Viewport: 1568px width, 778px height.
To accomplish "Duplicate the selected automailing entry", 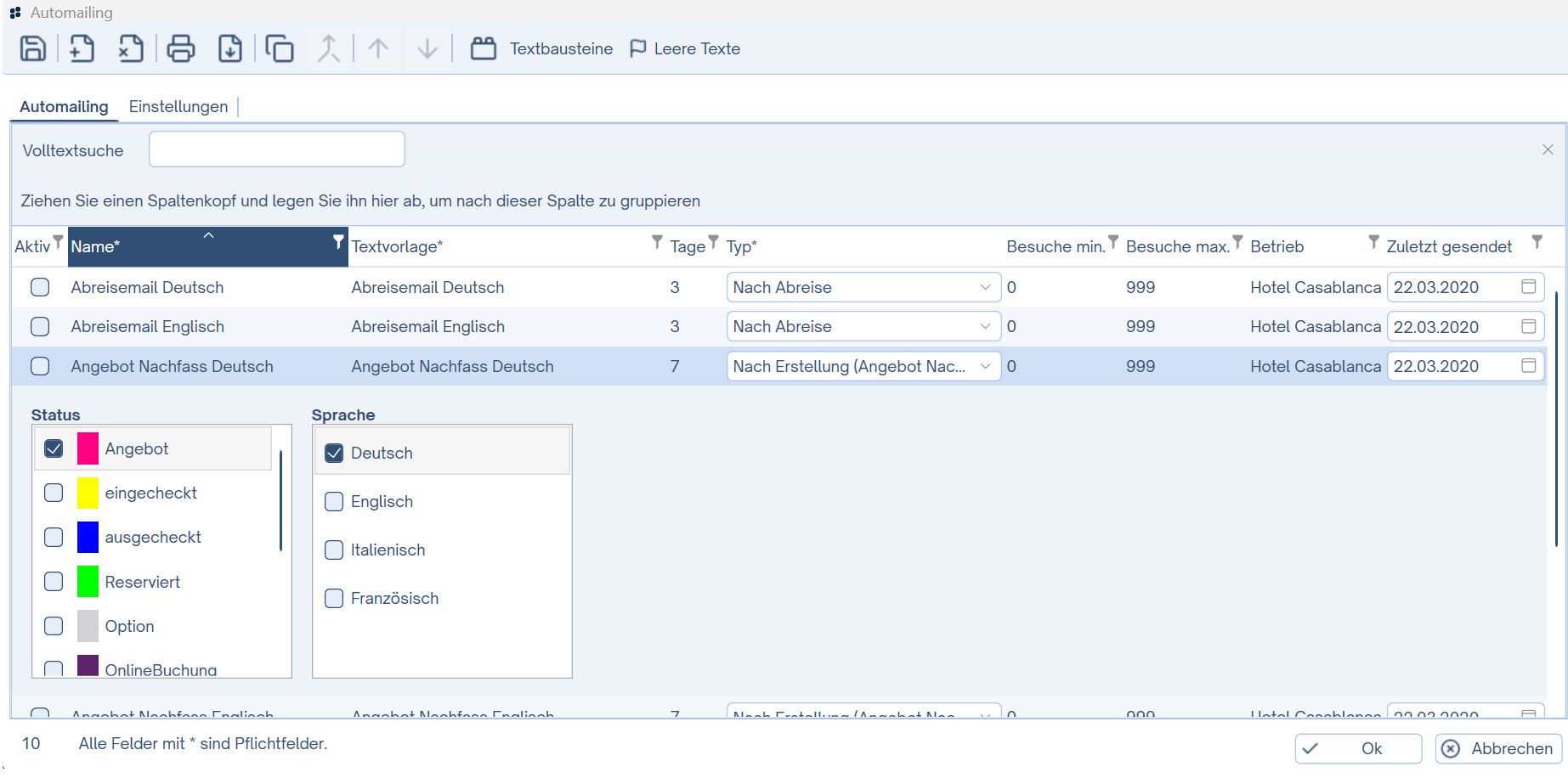I will pyautogui.click(x=280, y=48).
